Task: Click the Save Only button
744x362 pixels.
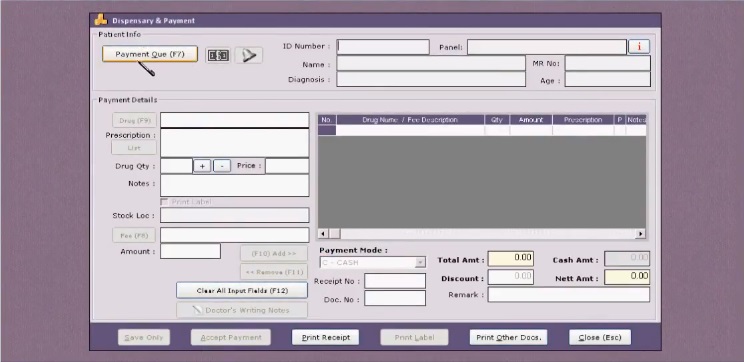Action: point(144,337)
